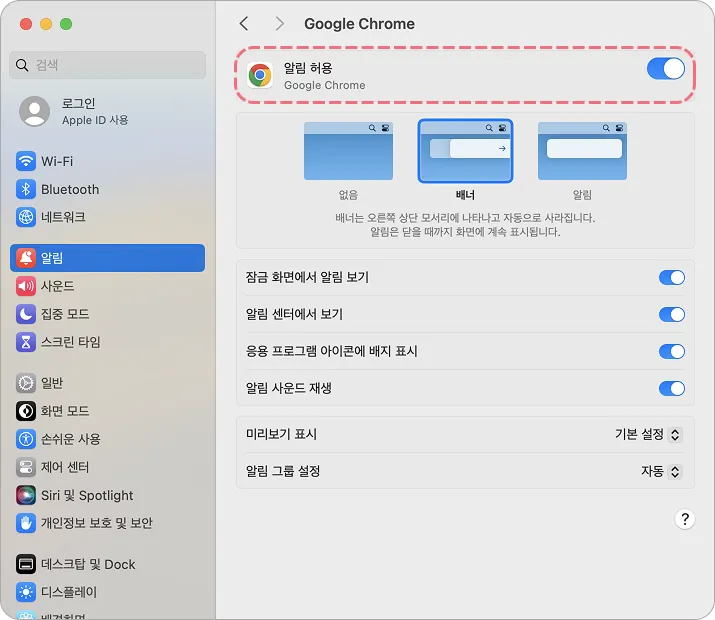
Task: Select the 알림 notification style thumbnail
Action: click(x=582, y=151)
